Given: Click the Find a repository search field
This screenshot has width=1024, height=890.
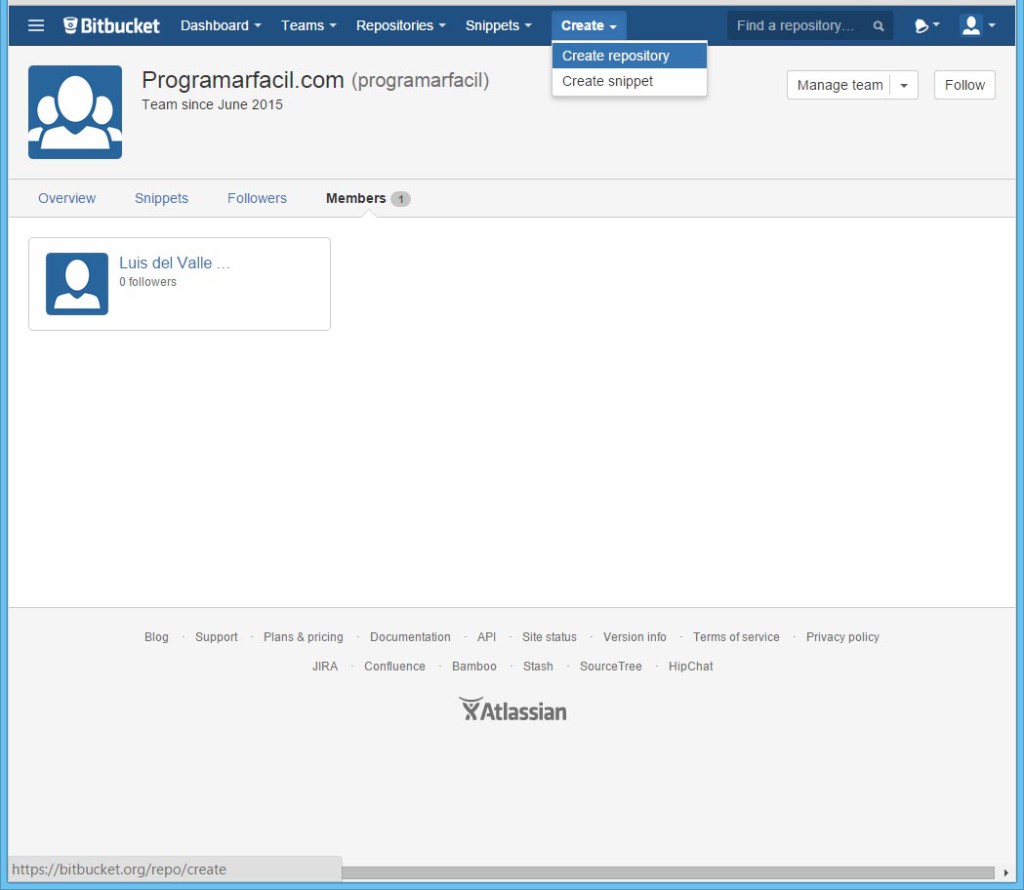Looking at the screenshot, I should click(796, 26).
